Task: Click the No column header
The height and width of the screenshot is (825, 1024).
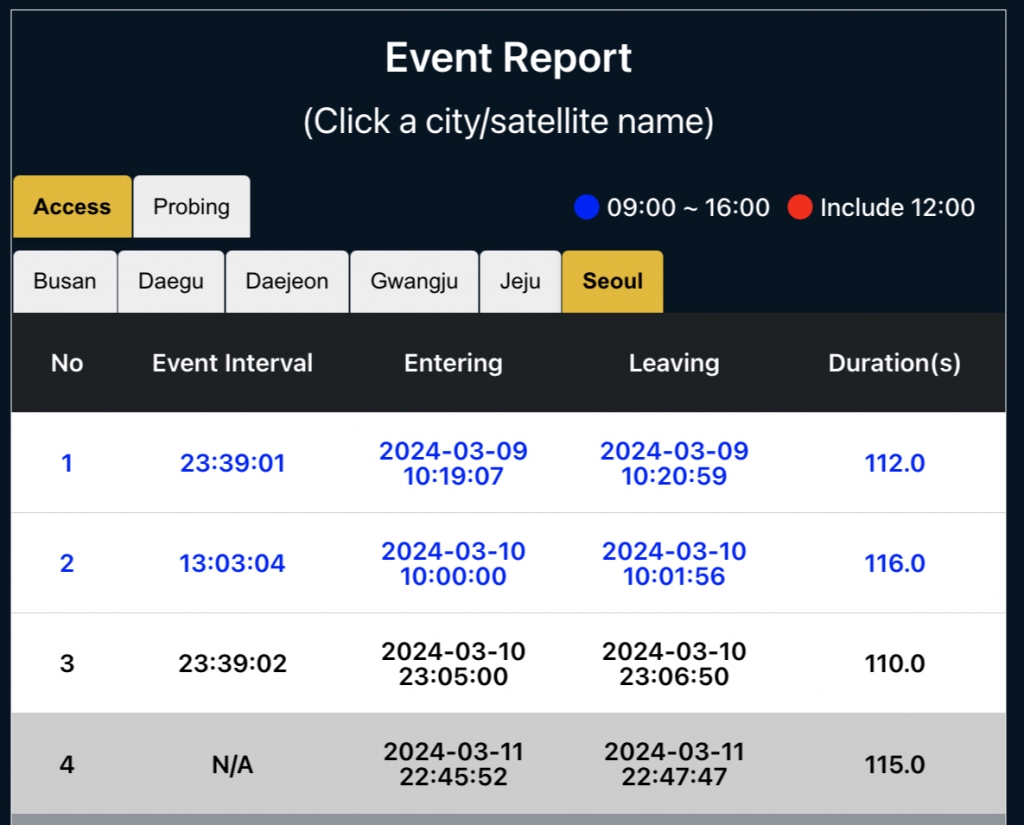Action: tap(67, 363)
